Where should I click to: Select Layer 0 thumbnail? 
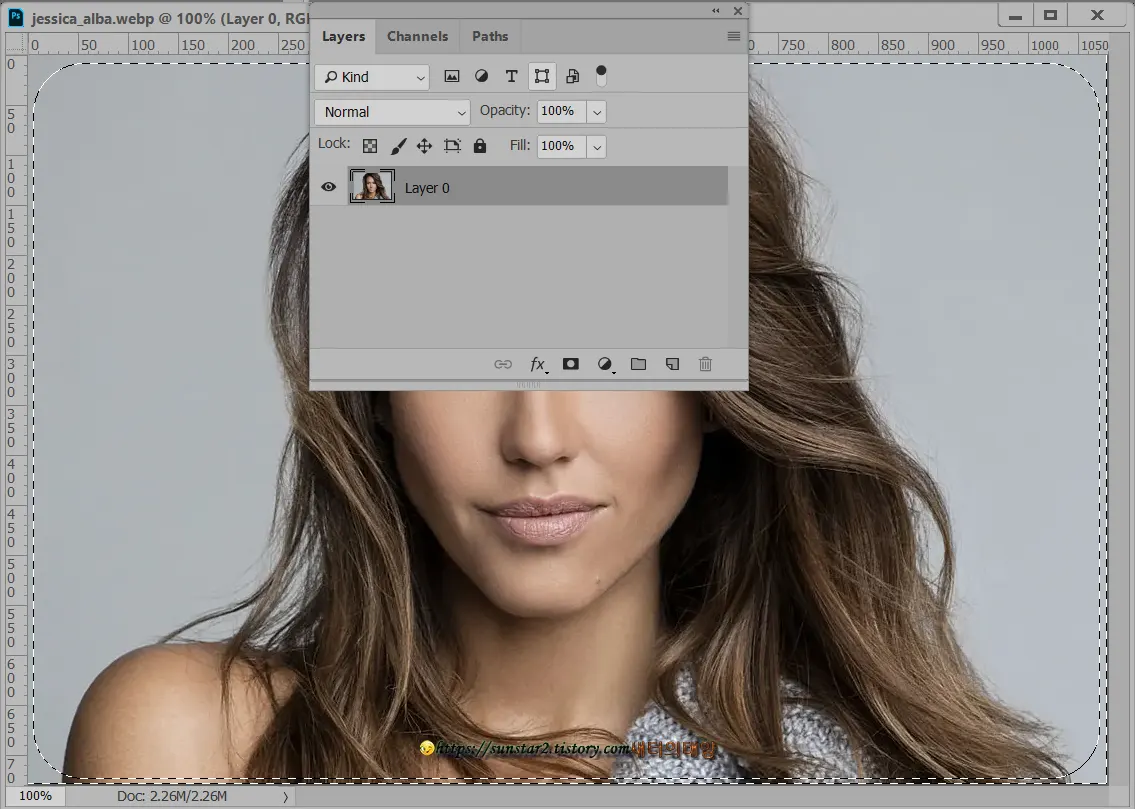coord(372,186)
